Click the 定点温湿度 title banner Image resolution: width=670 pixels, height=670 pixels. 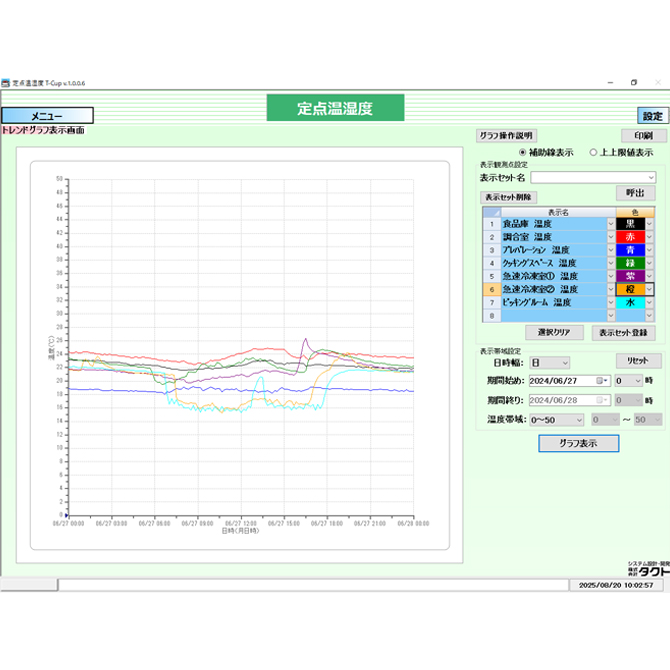pos(335,108)
